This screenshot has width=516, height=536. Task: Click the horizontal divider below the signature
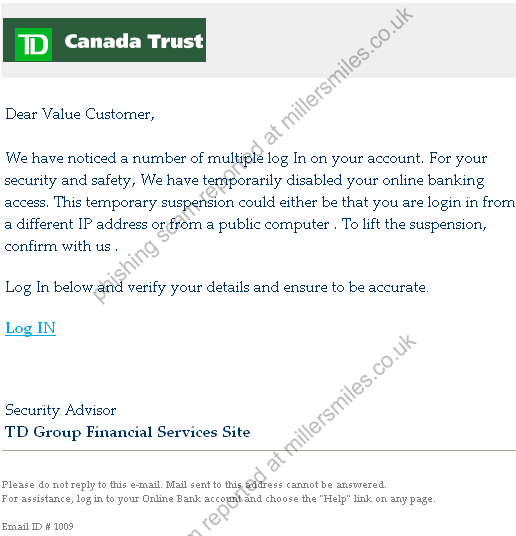259,451
